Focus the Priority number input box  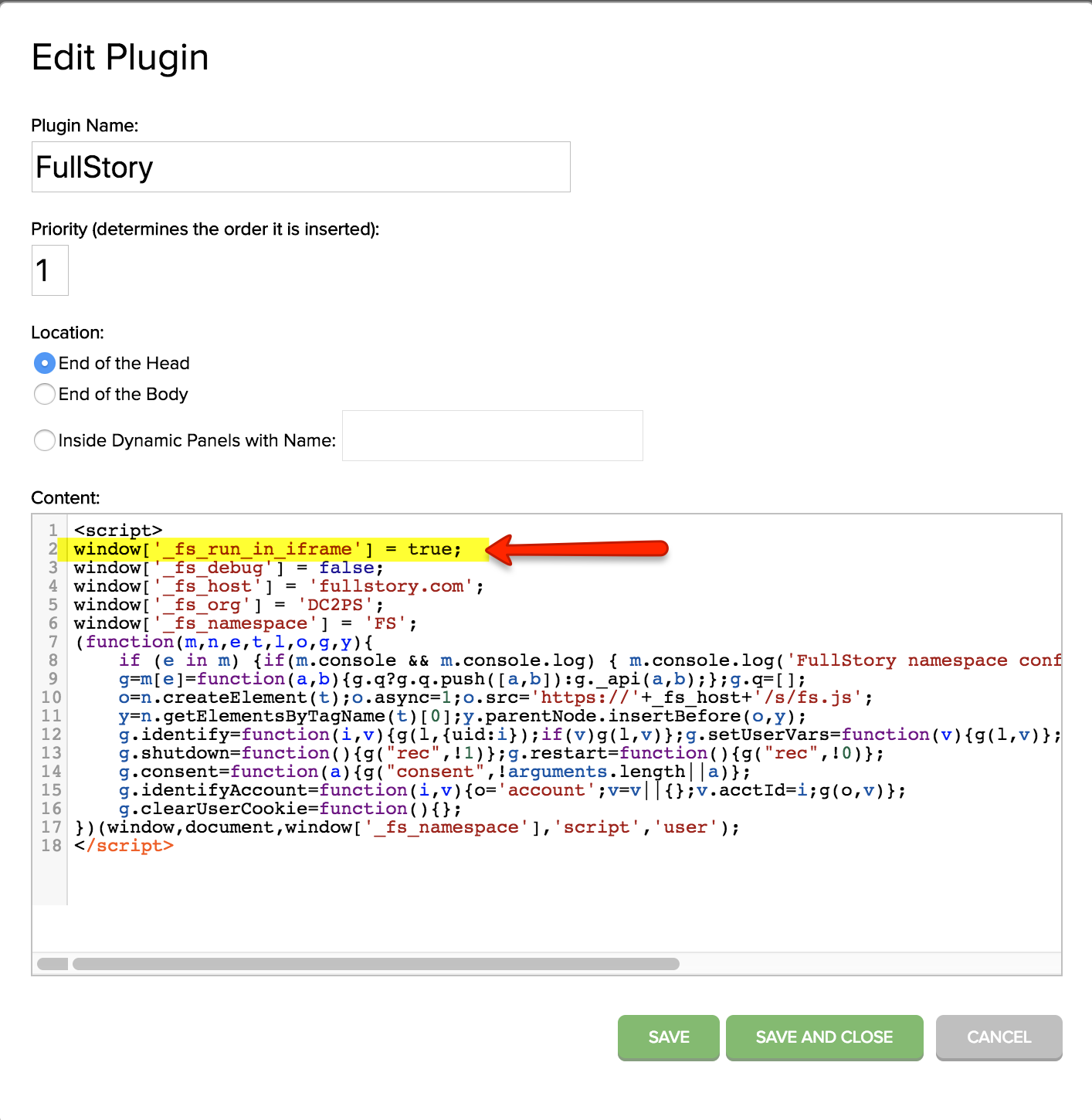pyautogui.click(x=50, y=270)
